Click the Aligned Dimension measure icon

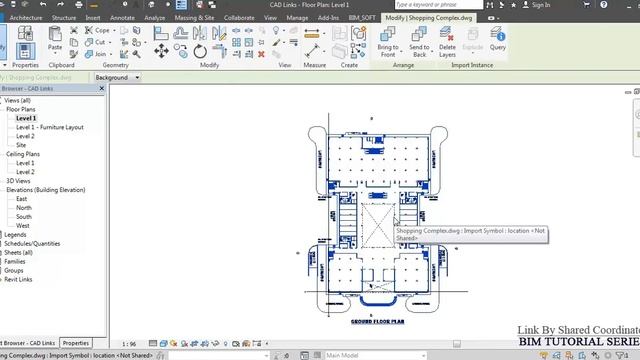(x=312, y=34)
